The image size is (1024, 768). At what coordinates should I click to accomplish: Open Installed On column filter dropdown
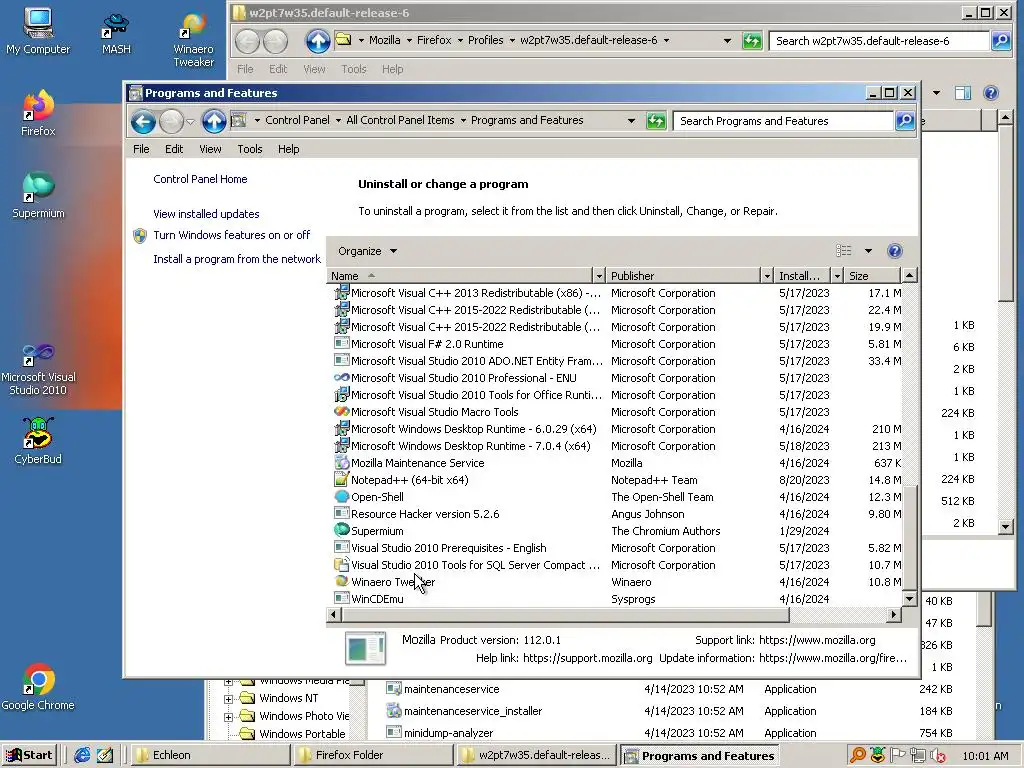(837, 276)
